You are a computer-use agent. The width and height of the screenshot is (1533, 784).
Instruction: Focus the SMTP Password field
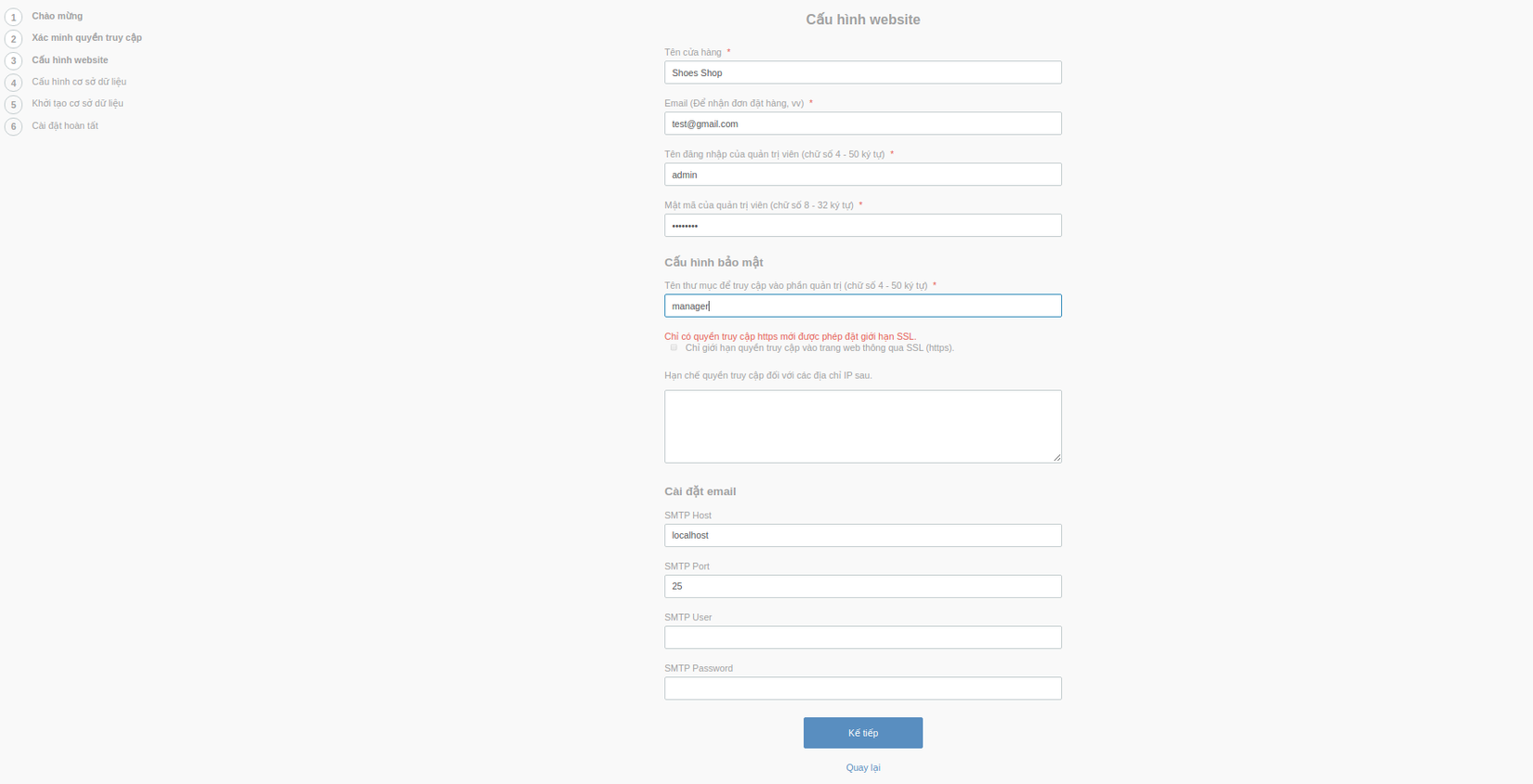[862, 688]
